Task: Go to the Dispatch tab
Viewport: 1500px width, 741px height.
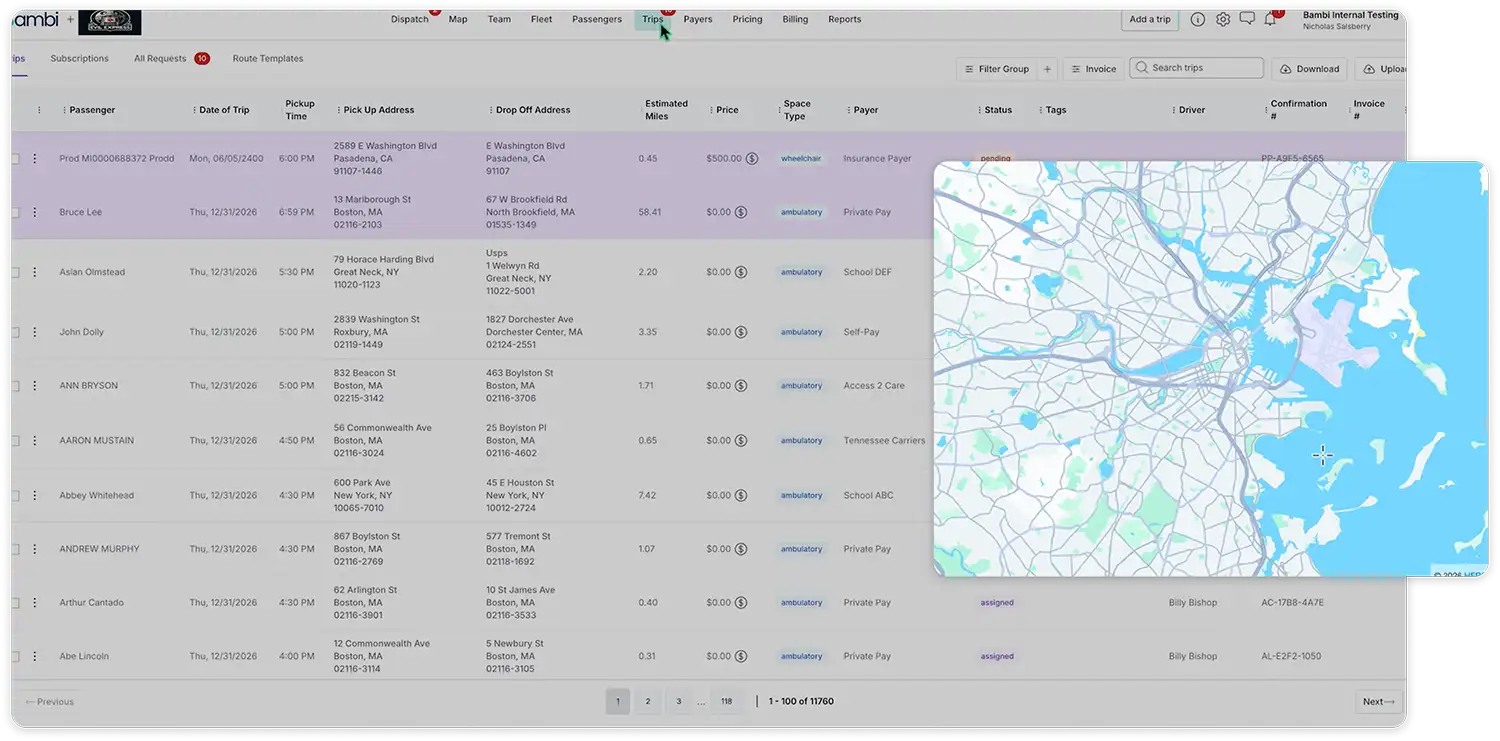Action: pos(410,19)
